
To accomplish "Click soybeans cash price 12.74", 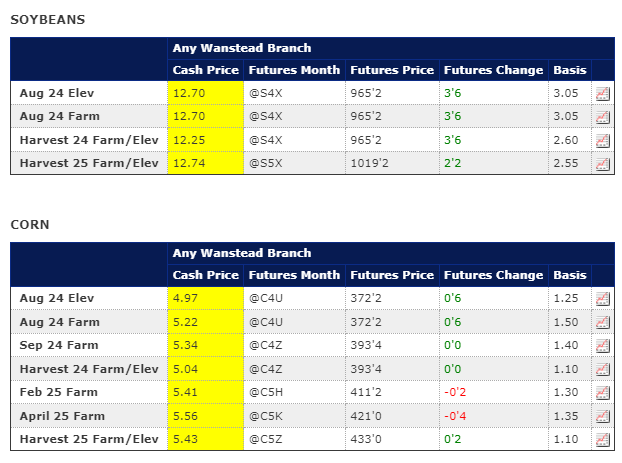I will point(189,163).
